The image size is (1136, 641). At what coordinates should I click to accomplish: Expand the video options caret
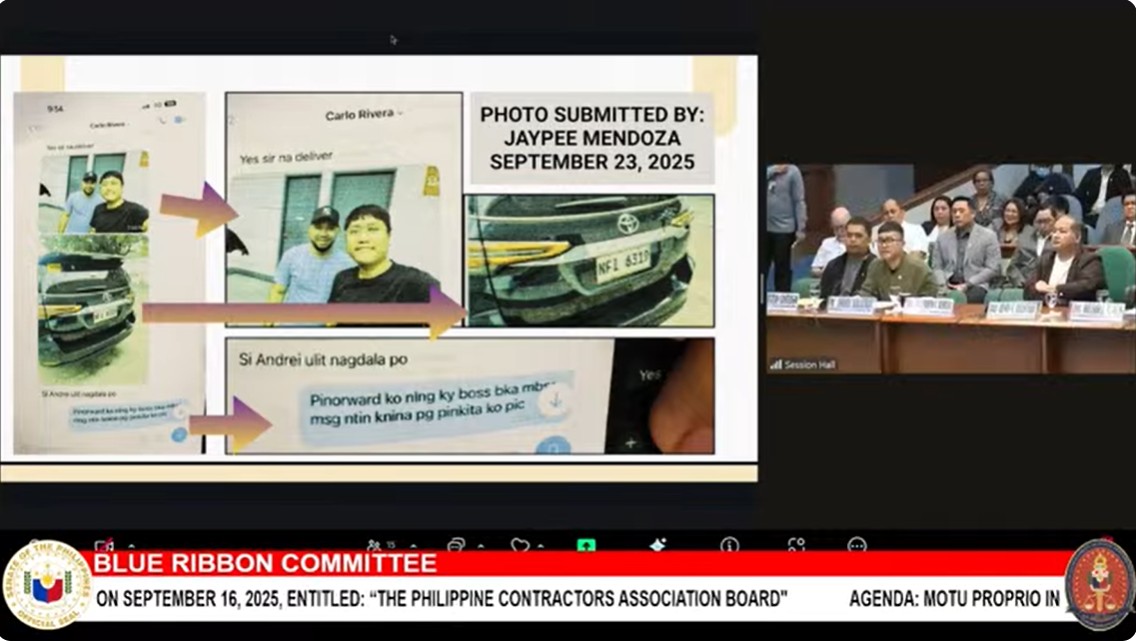tap(131, 546)
